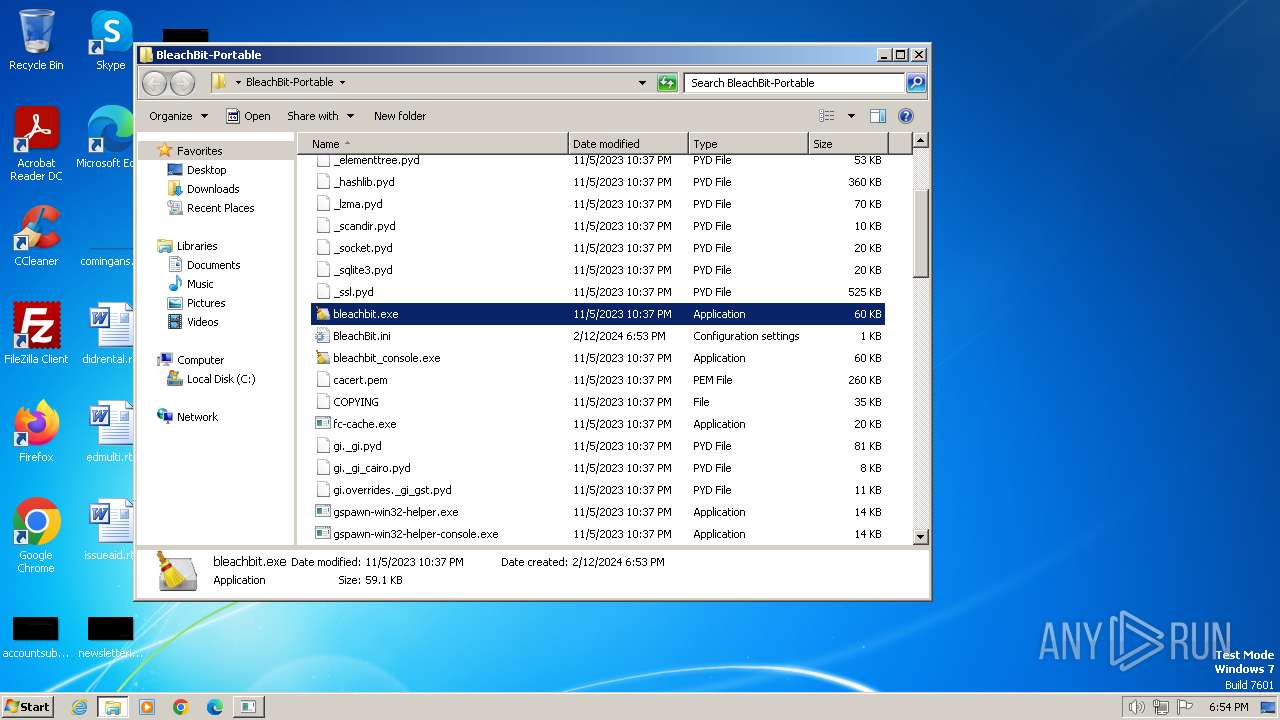This screenshot has height=720, width=1280.
Task: Select Libraries in navigation pane
Action: tap(197, 246)
